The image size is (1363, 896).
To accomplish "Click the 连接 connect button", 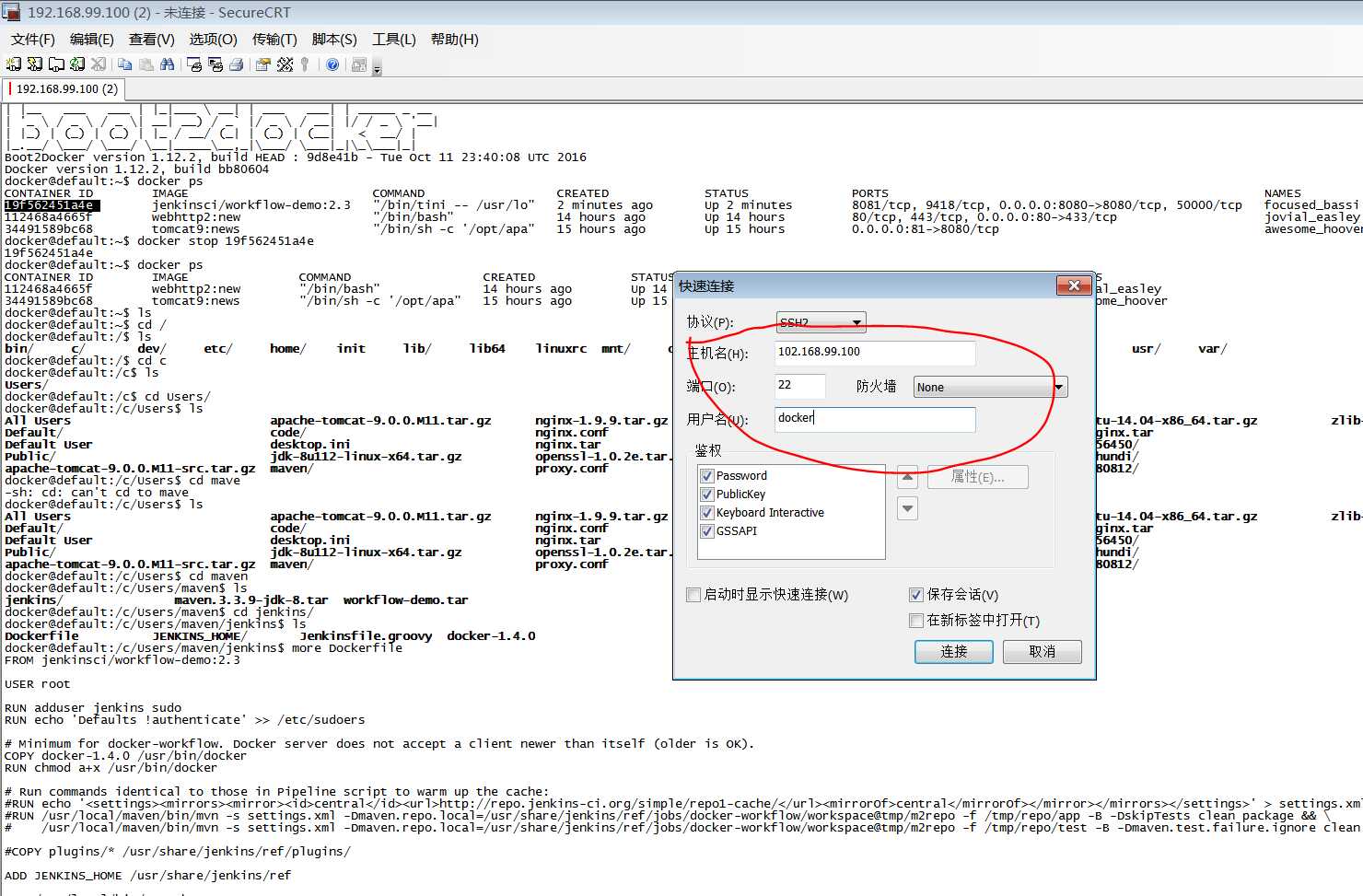I will tap(954, 651).
